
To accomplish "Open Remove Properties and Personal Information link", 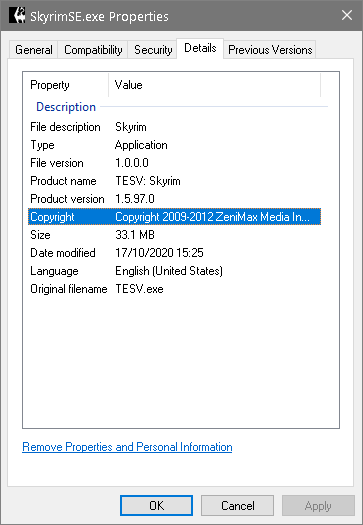I will [x=127, y=447].
